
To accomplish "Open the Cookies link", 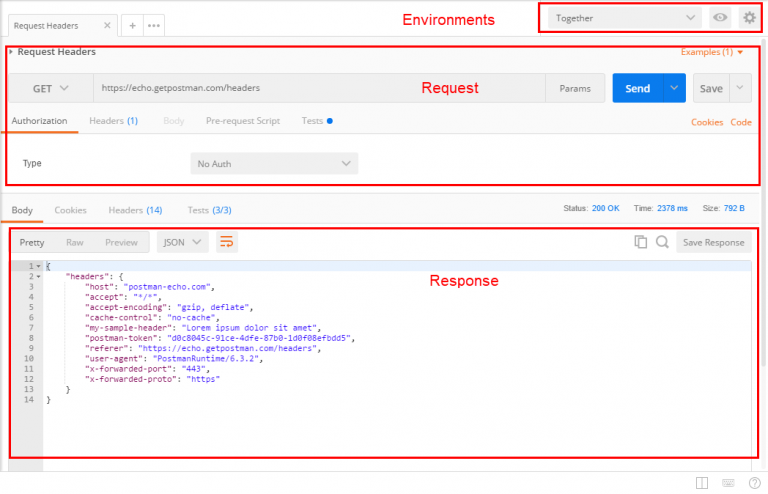I will pos(707,122).
